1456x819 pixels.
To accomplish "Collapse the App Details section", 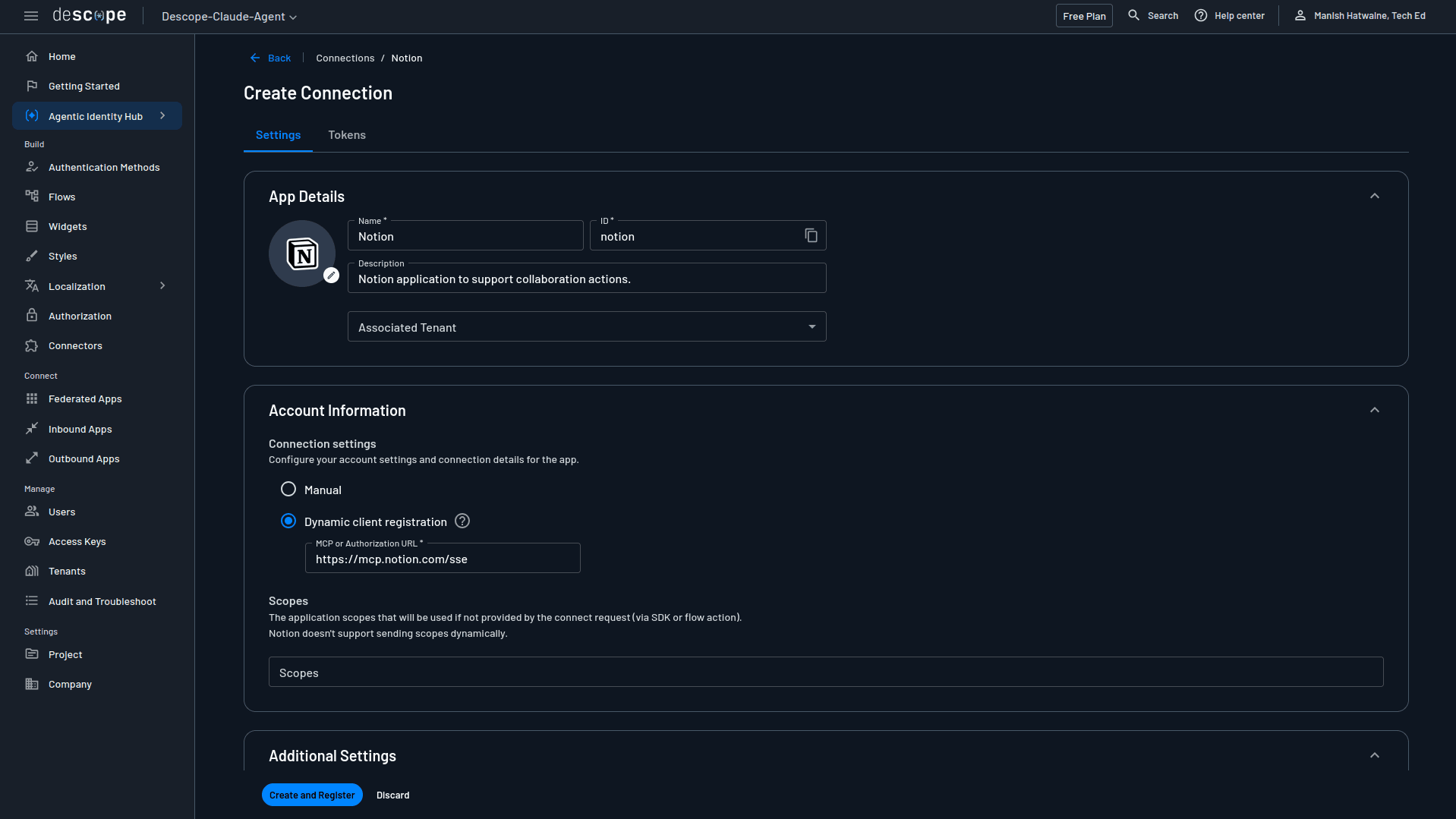I will pyautogui.click(x=1375, y=196).
